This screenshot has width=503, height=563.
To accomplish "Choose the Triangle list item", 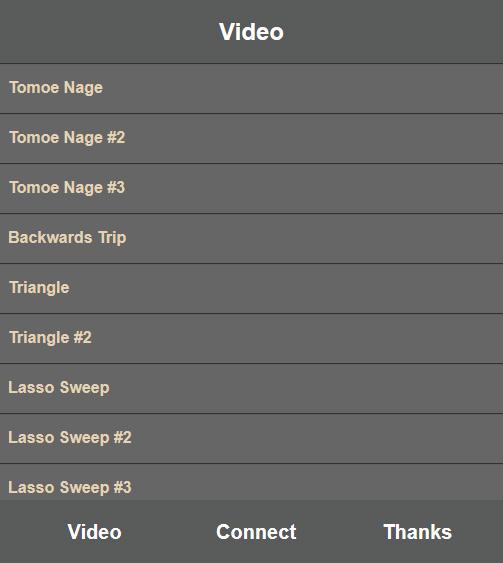I will (251, 288).
